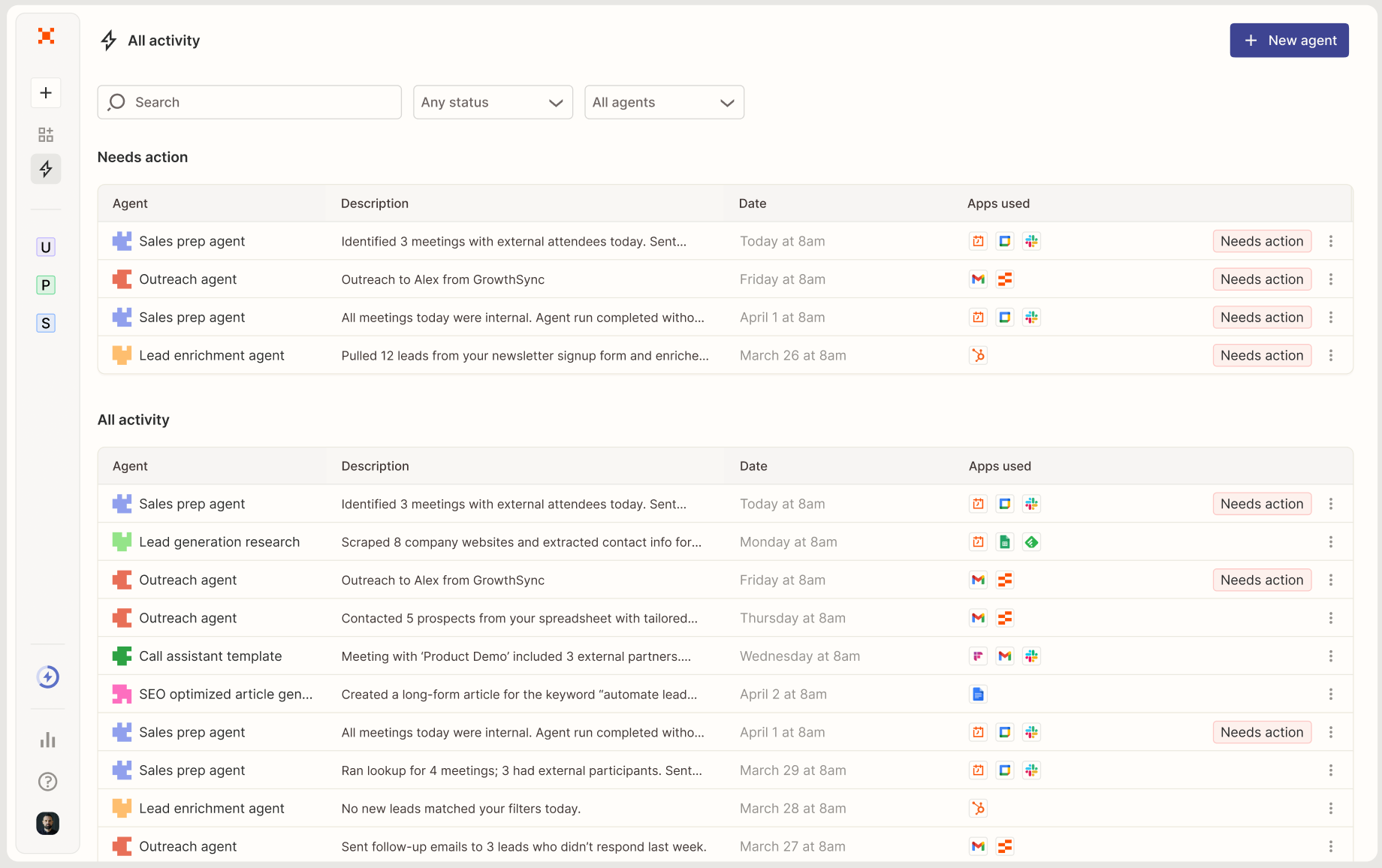
Task: Expand the All agents filter dropdown
Action: 664,102
